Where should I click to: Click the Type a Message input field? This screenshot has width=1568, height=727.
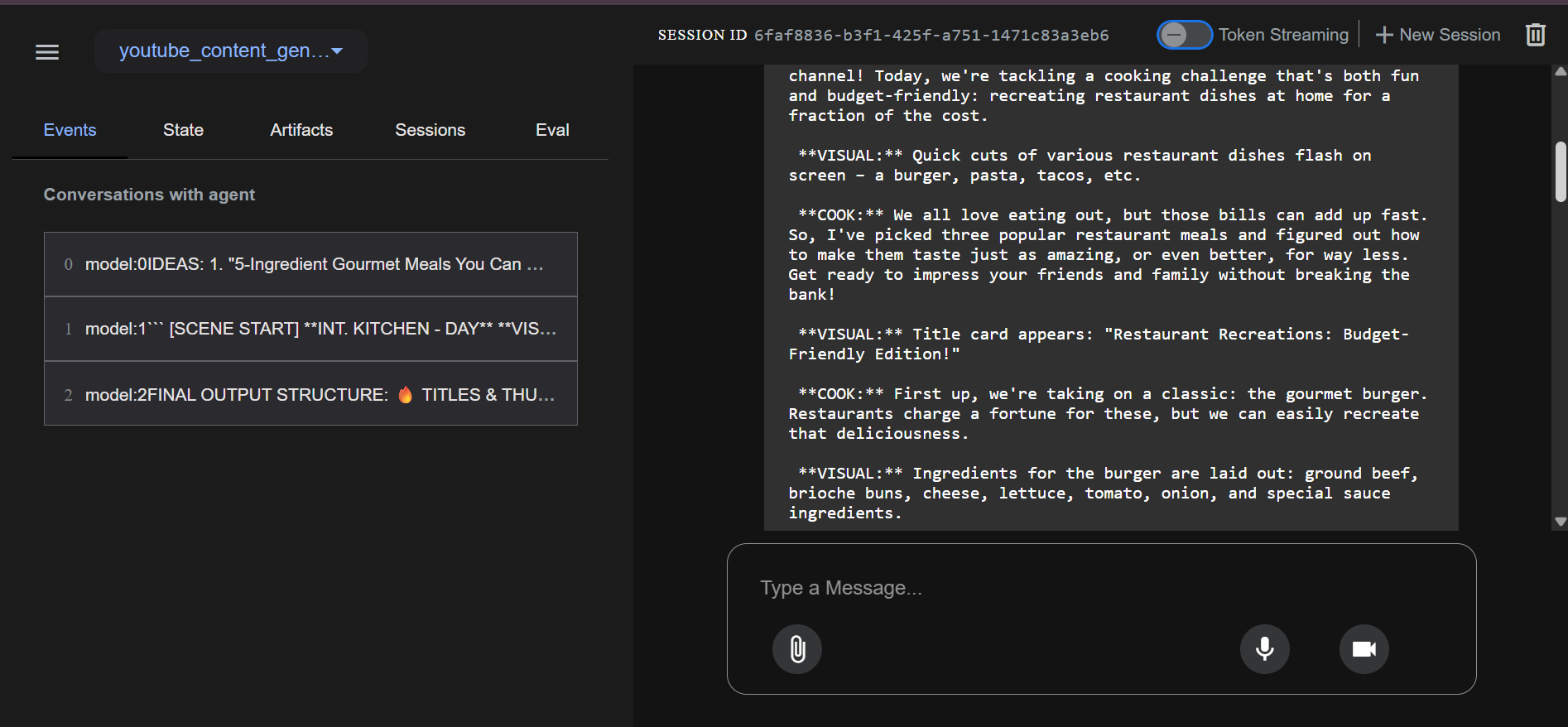pyautogui.click(x=1101, y=588)
